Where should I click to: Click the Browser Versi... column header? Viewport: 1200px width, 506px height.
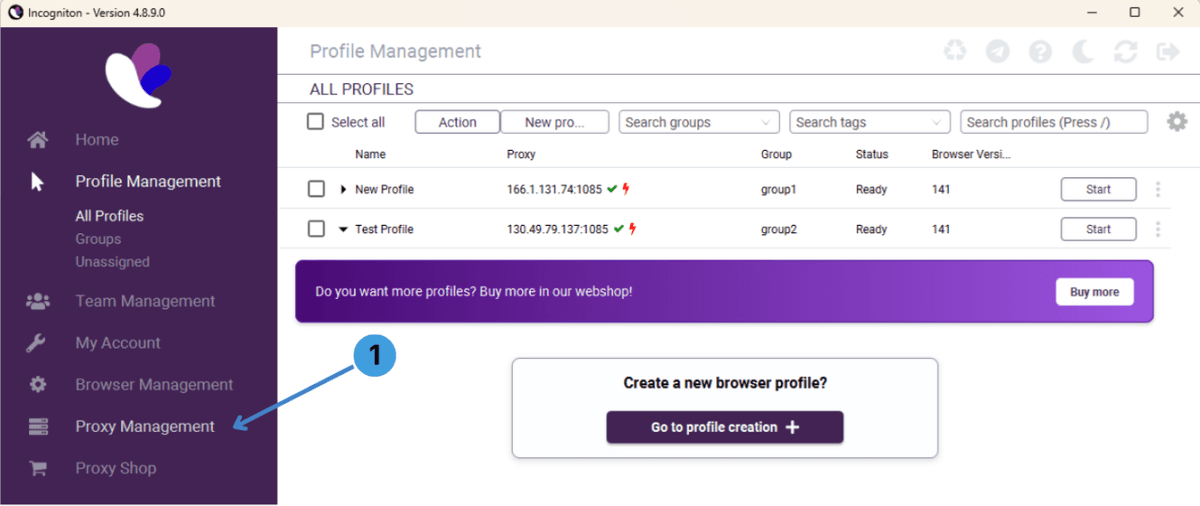[x=971, y=155]
